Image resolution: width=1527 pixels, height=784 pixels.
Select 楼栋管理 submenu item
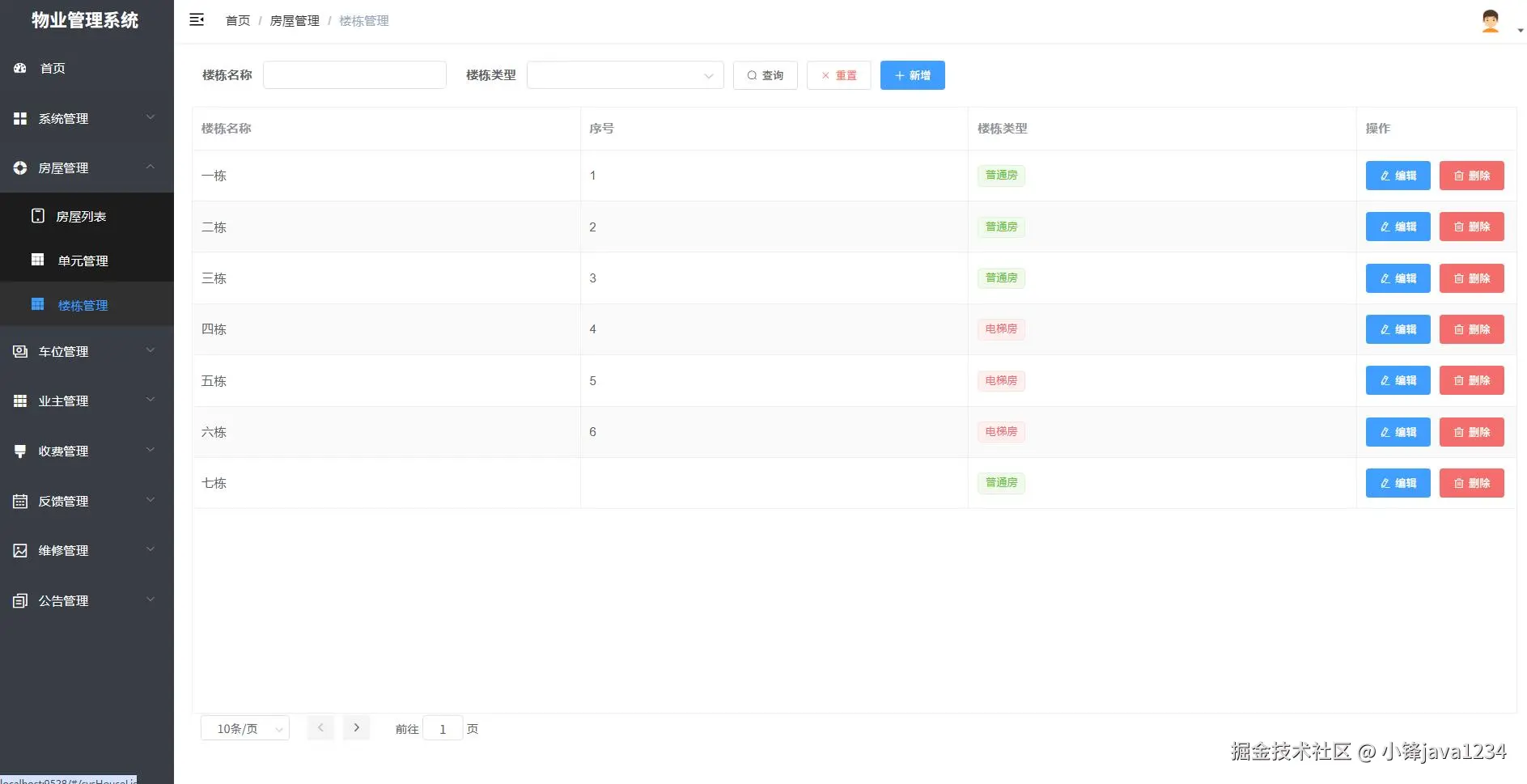(87, 305)
